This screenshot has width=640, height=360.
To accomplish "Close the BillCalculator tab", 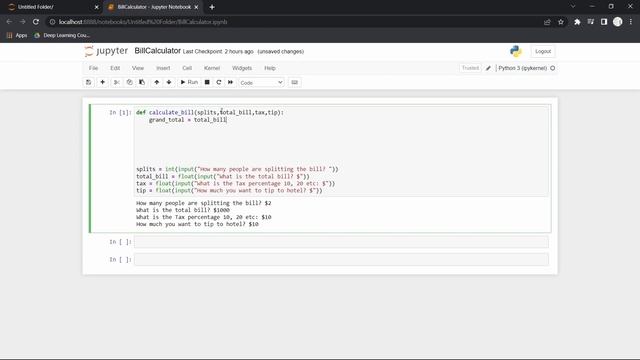I will (196, 7).
